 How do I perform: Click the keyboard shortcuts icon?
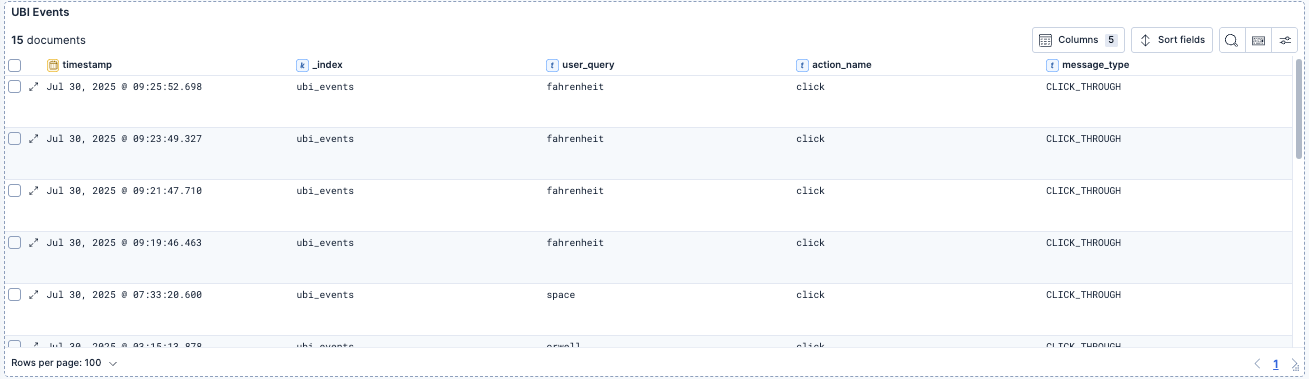coord(1258,40)
